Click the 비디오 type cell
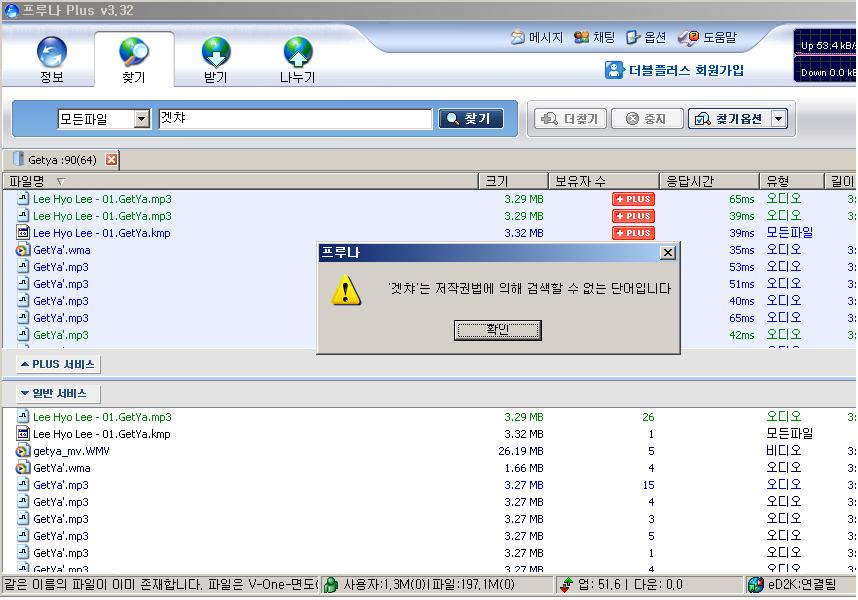Viewport: 858px width, 600px height. click(x=784, y=451)
